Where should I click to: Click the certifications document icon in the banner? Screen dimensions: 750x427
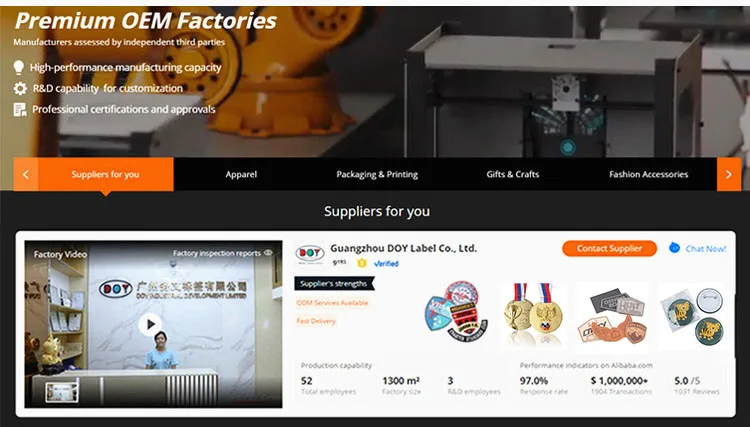tap(20, 109)
